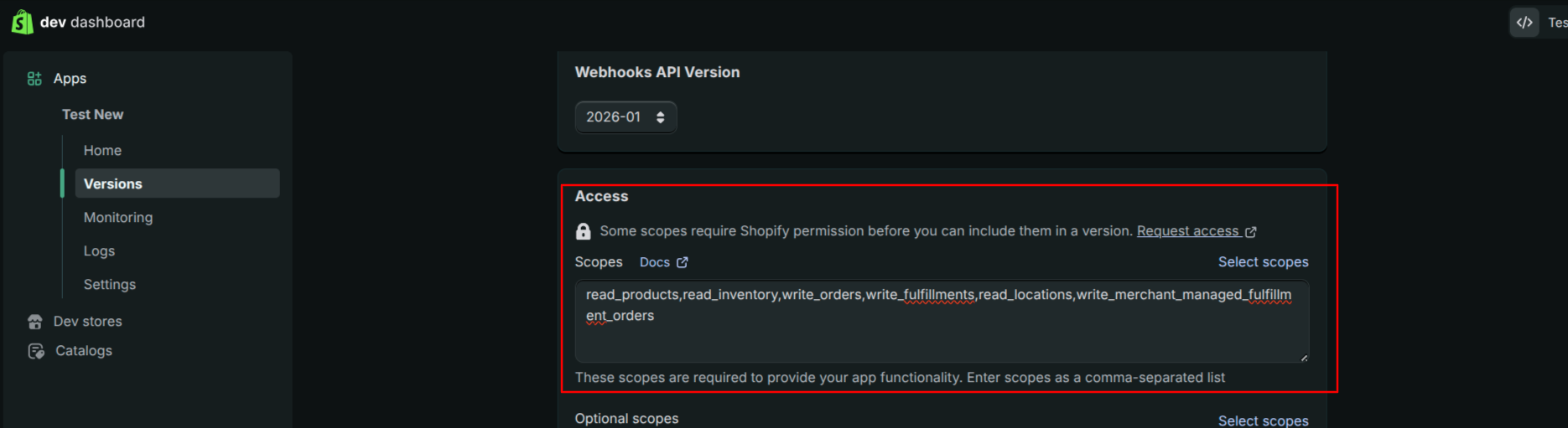Click external link icon beside Docs
The width and height of the screenshot is (1568, 428).
tap(683, 263)
